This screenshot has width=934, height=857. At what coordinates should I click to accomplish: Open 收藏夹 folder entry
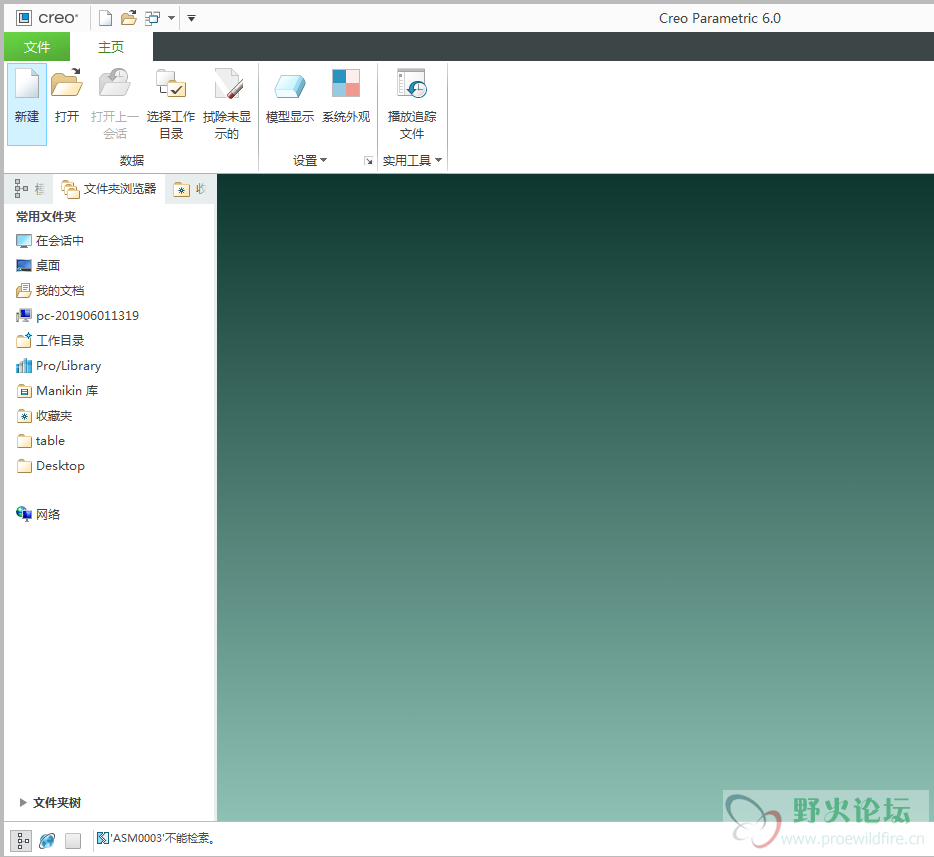[44, 416]
